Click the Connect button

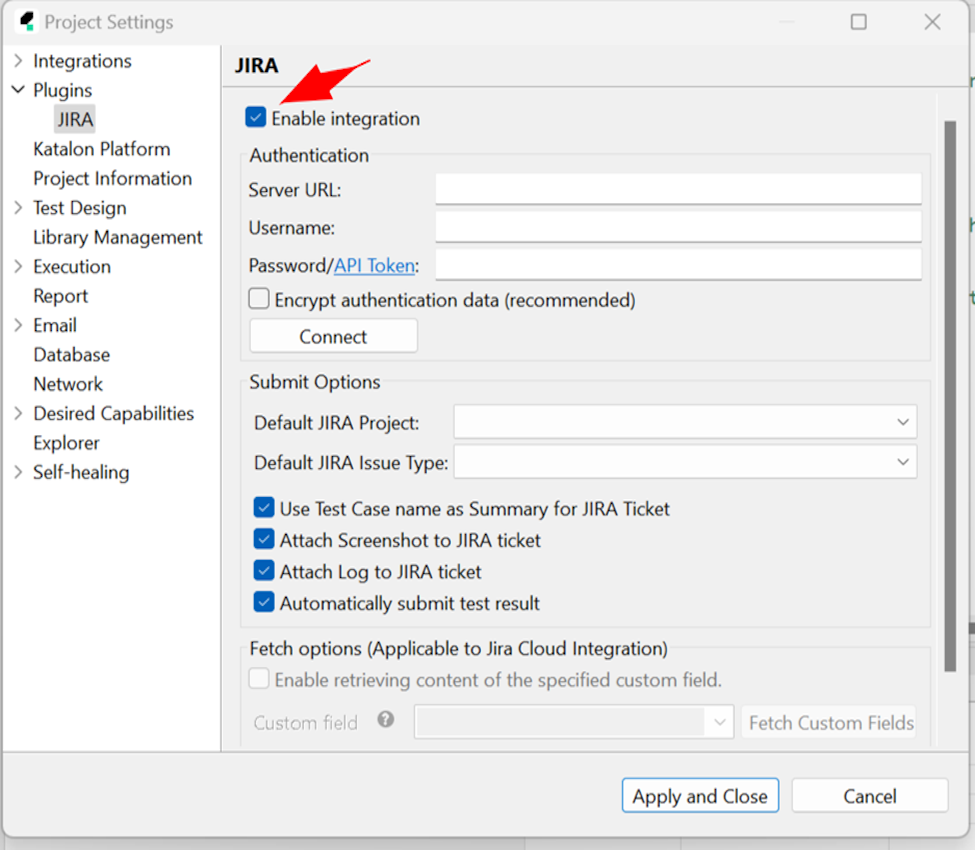click(x=333, y=336)
